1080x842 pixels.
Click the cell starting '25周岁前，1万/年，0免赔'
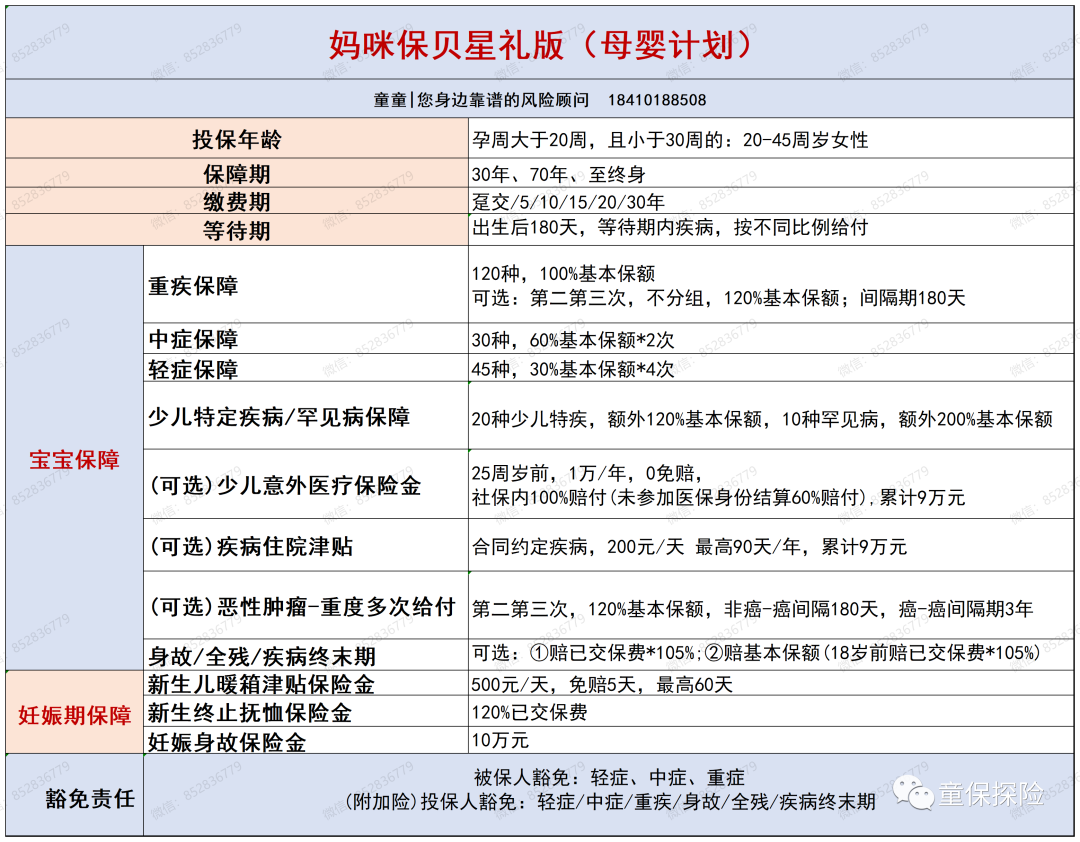[x=771, y=484]
